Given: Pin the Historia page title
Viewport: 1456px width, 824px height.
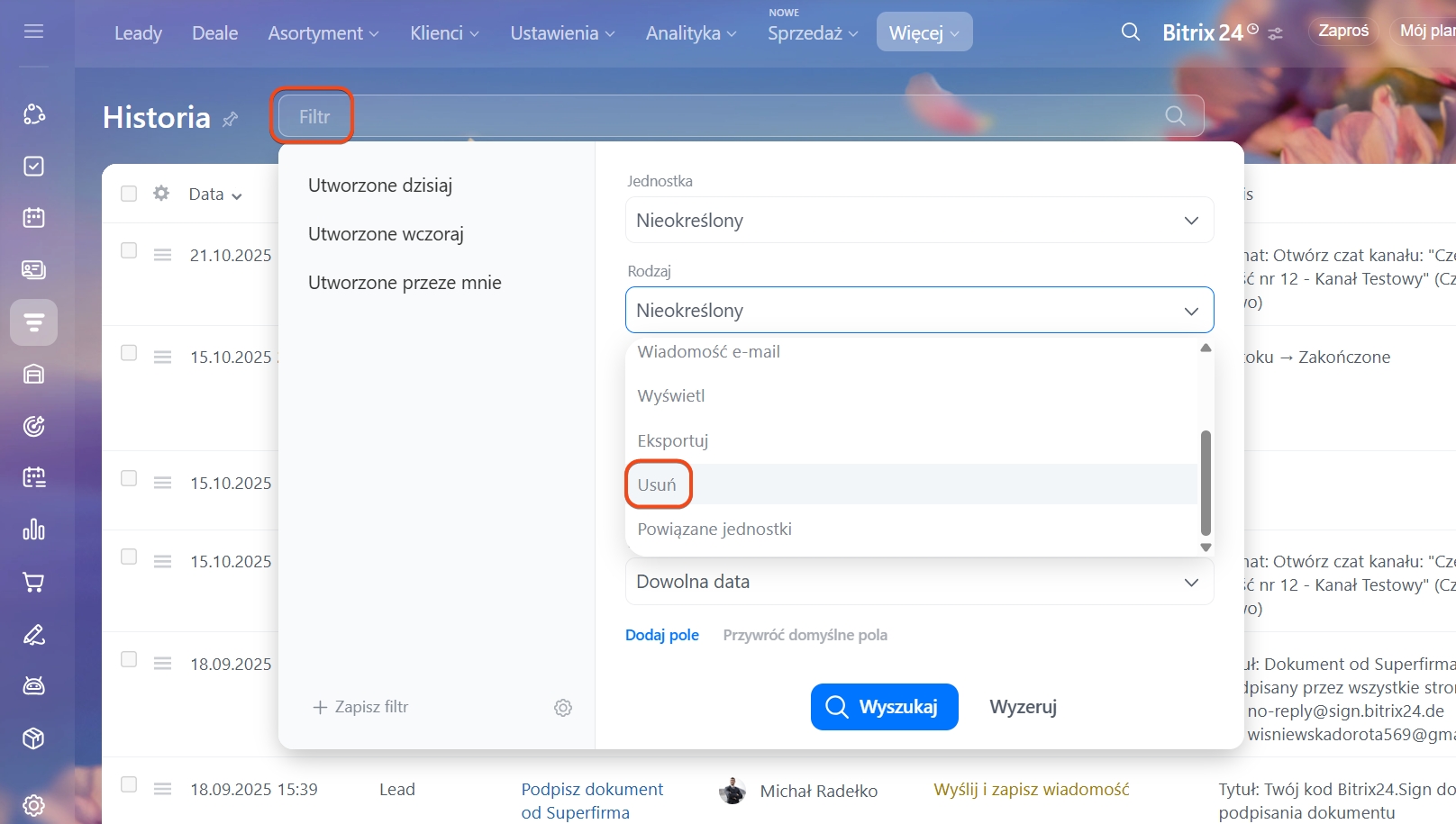Looking at the screenshot, I should pos(231,119).
